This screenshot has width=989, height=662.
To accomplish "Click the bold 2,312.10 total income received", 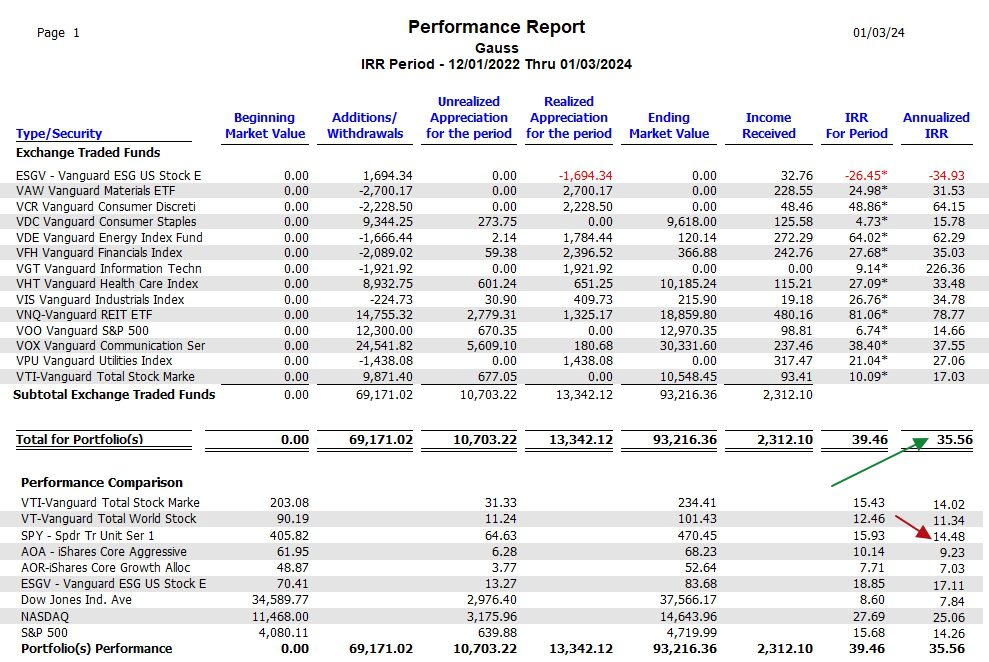I will pyautogui.click(x=785, y=439).
